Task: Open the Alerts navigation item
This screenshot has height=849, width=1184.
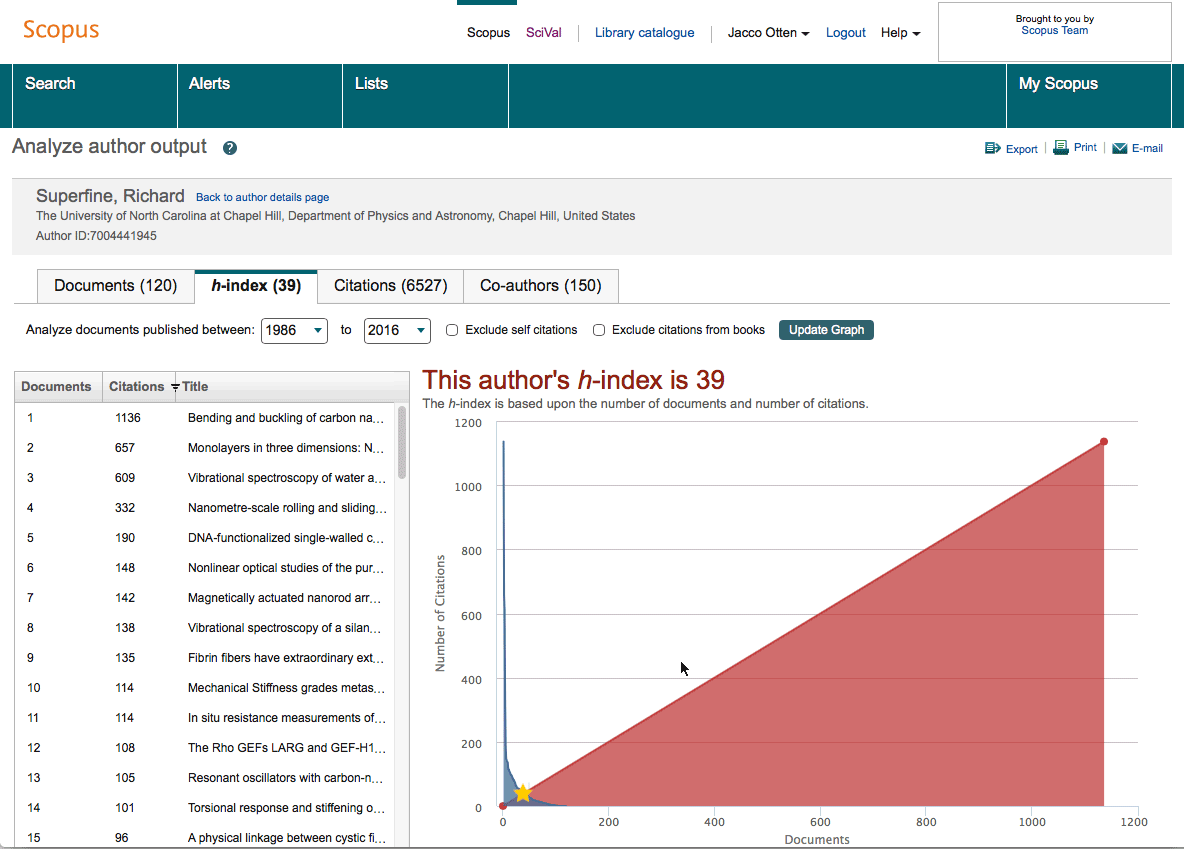Action: pos(209,84)
